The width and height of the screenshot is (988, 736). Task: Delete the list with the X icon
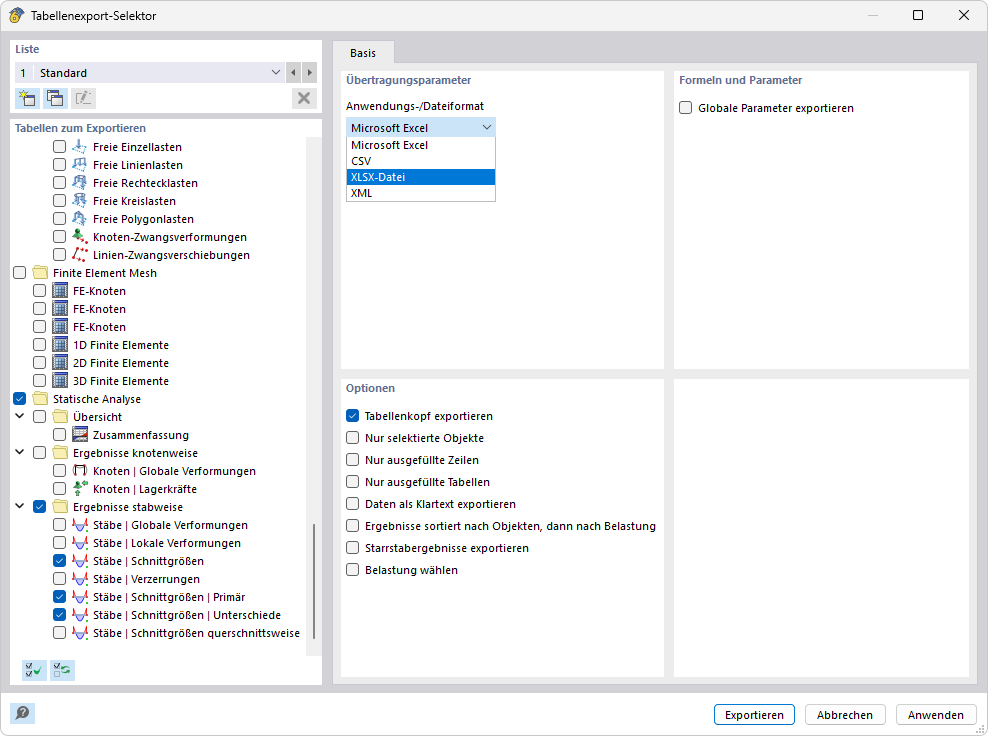tap(304, 97)
